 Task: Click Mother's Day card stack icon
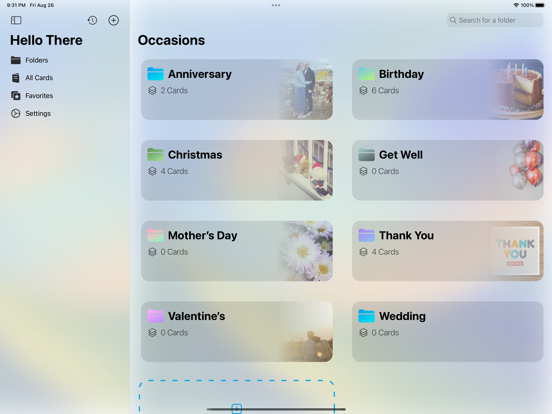pyautogui.click(x=152, y=252)
